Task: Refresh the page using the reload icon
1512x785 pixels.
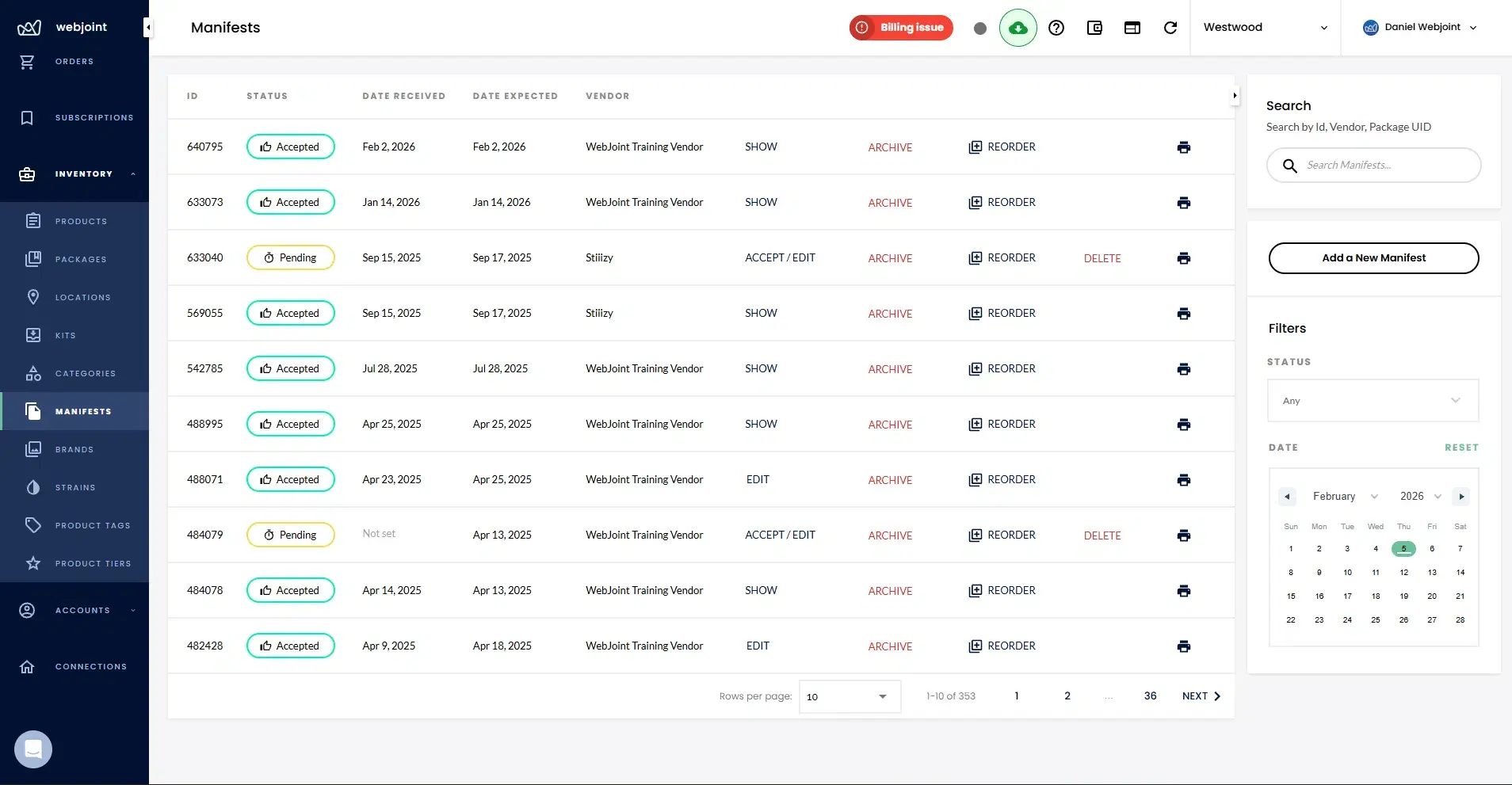Action: pos(1170,28)
